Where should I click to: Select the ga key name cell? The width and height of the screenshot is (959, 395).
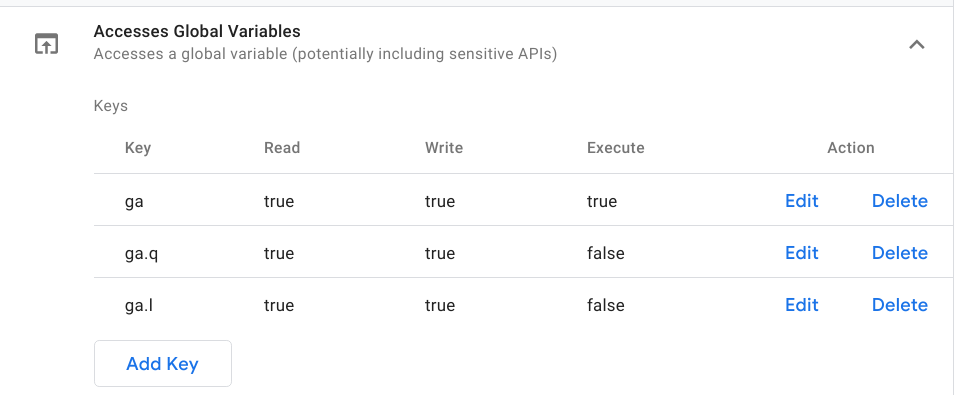coord(134,202)
